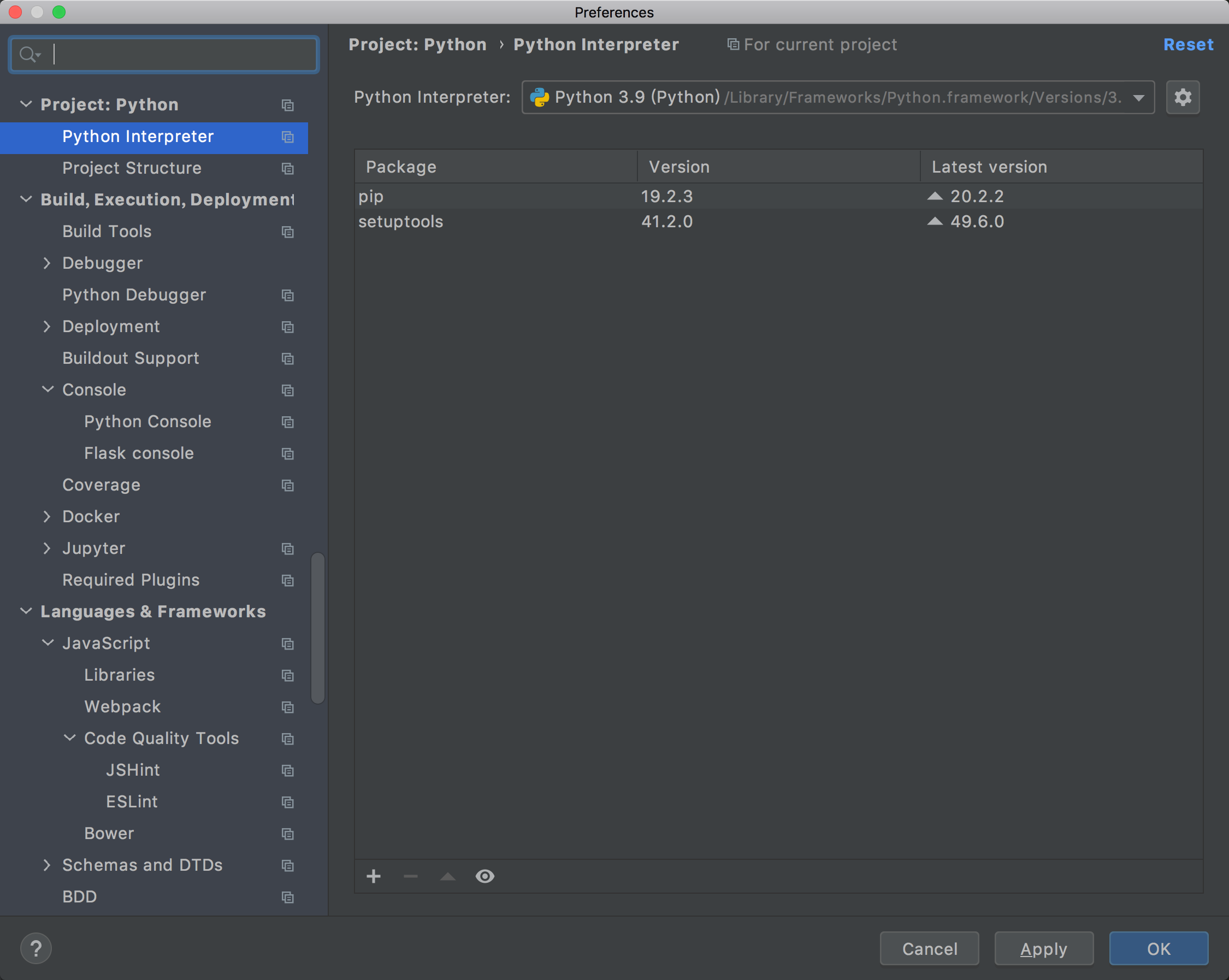Click Cancel to discard changes

(929, 947)
